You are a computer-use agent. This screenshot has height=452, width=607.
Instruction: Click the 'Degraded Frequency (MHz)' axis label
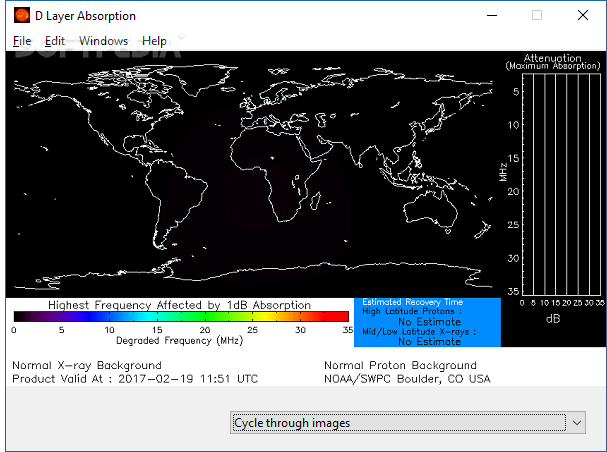[180, 341]
